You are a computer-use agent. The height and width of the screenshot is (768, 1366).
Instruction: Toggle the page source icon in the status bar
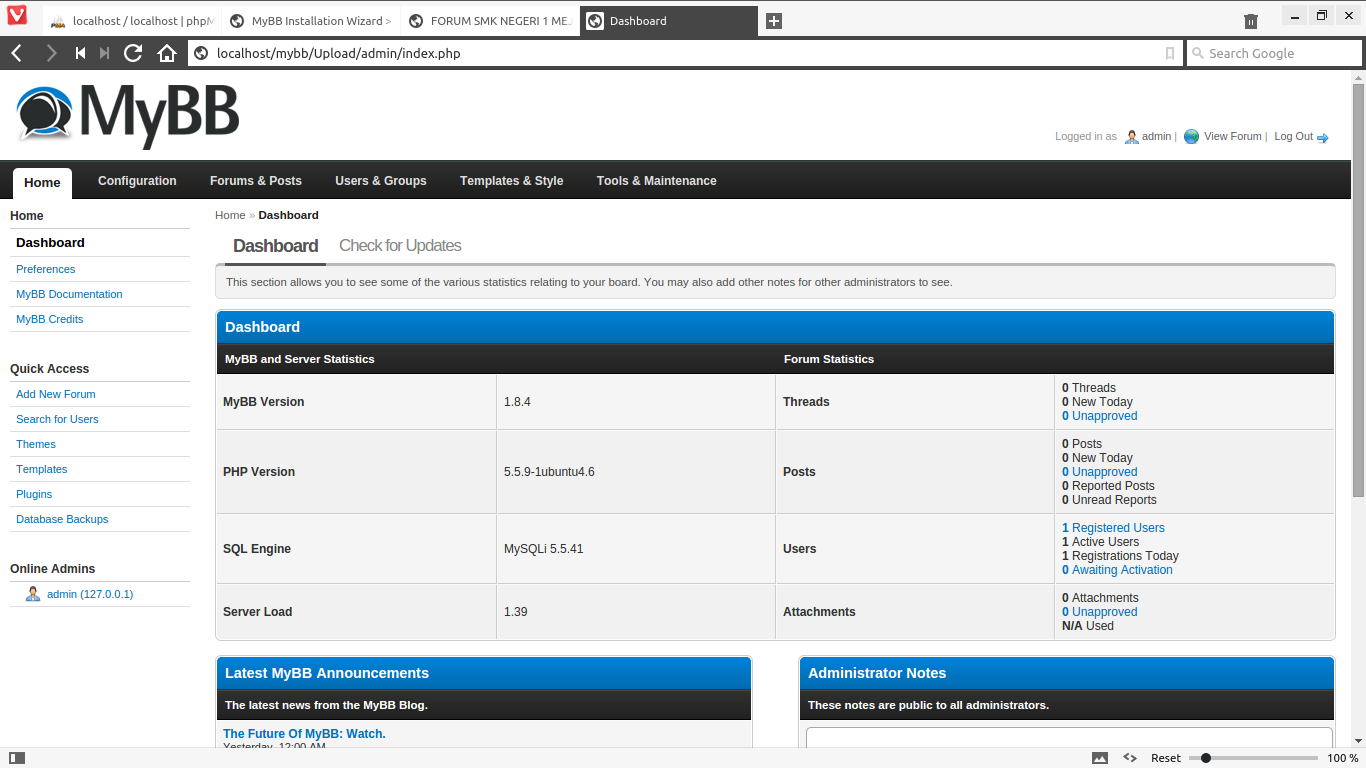(x=1129, y=758)
